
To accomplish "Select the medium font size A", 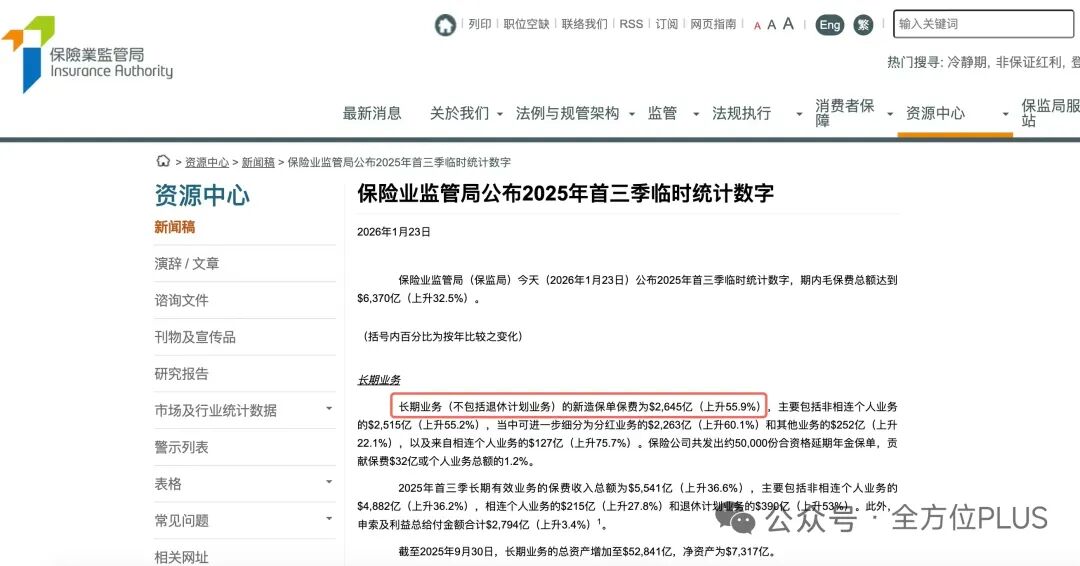I will pos(771,25).
